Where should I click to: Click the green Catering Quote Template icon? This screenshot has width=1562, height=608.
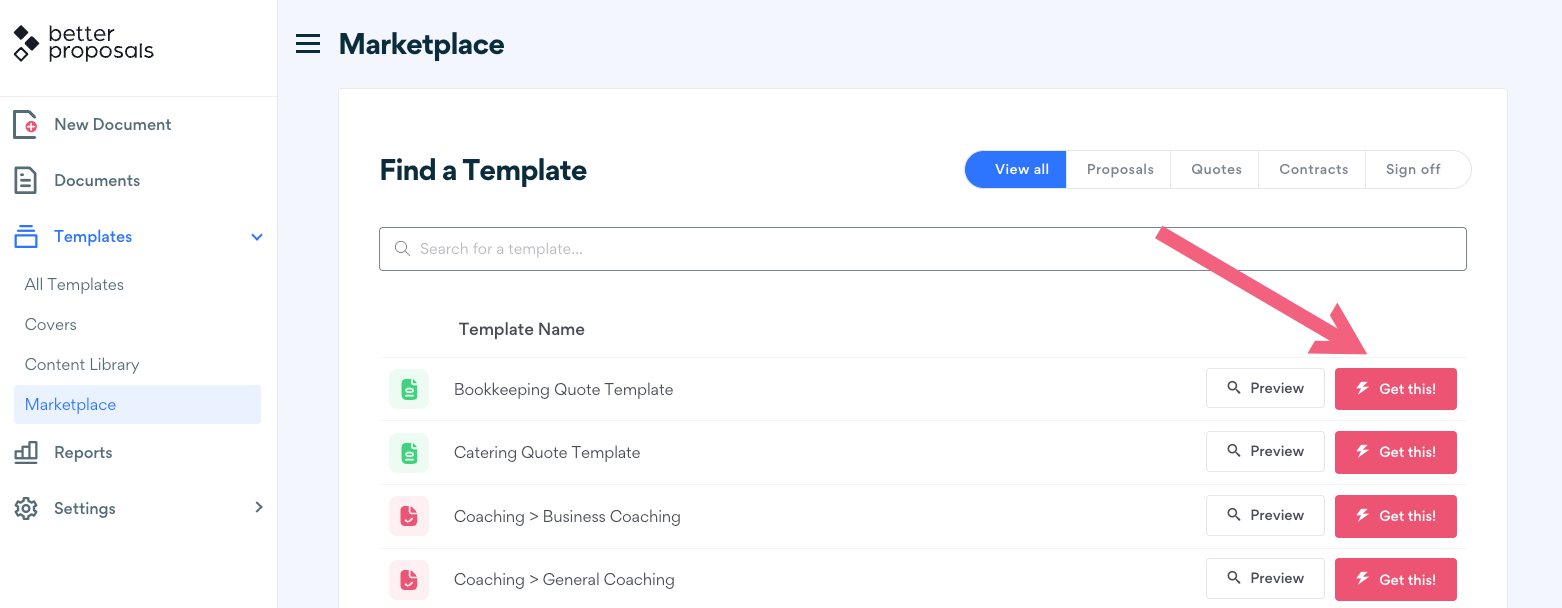(x=409, y=453)
